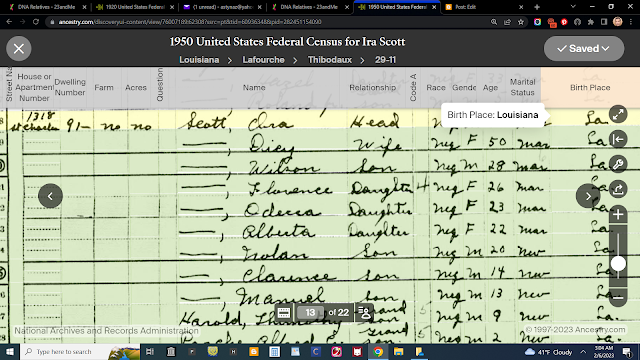Screen dimensions: 640x360
Task: Open a new browser tab
Action: [x=537, y=7]
